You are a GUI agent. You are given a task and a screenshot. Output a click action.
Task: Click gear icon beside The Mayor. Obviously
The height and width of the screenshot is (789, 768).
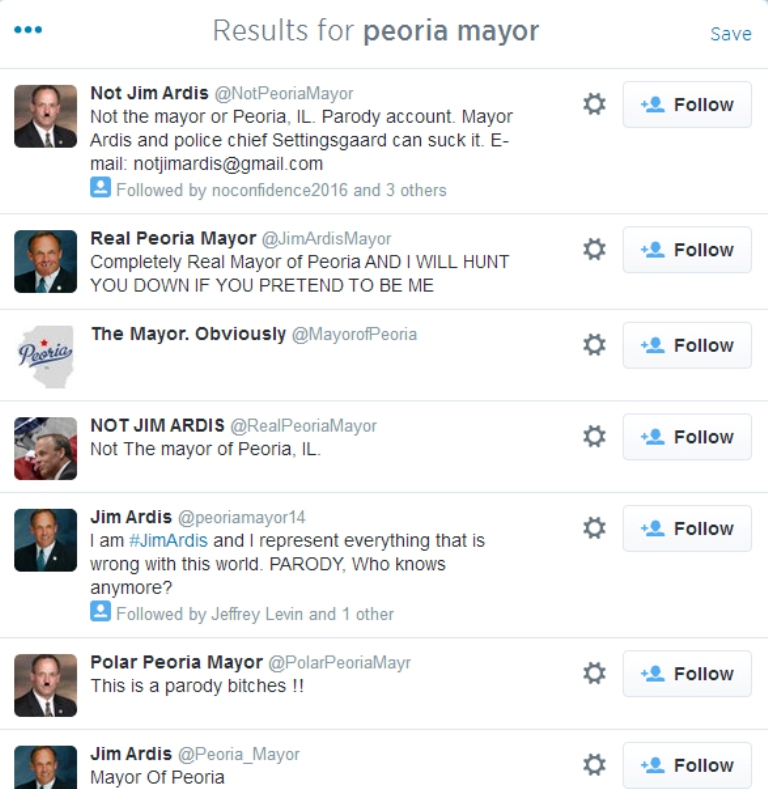click(594, 345)
